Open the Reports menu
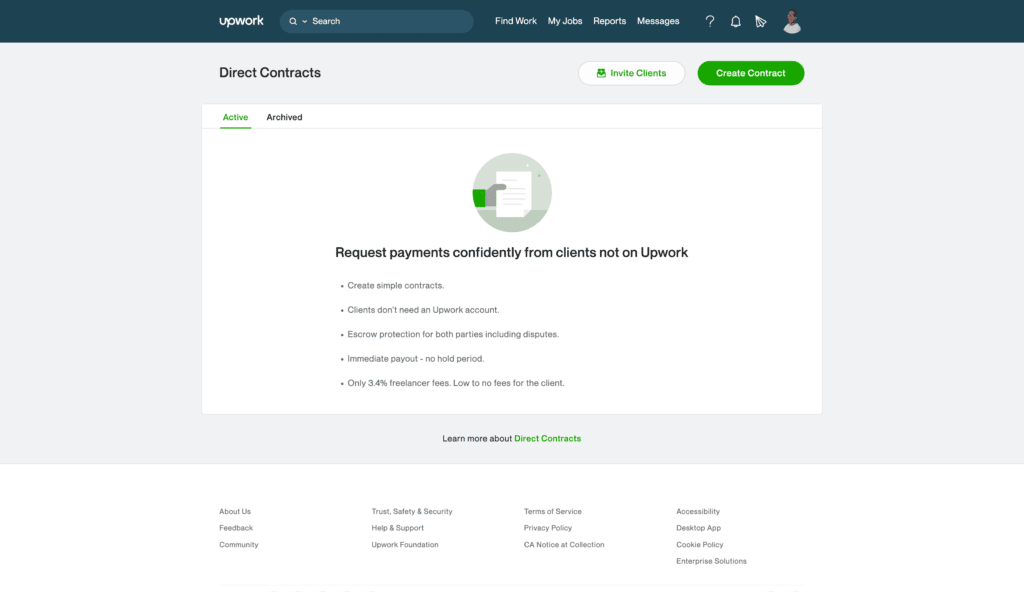The width and height of the screenshot is (1024, 592). [609, 21]
